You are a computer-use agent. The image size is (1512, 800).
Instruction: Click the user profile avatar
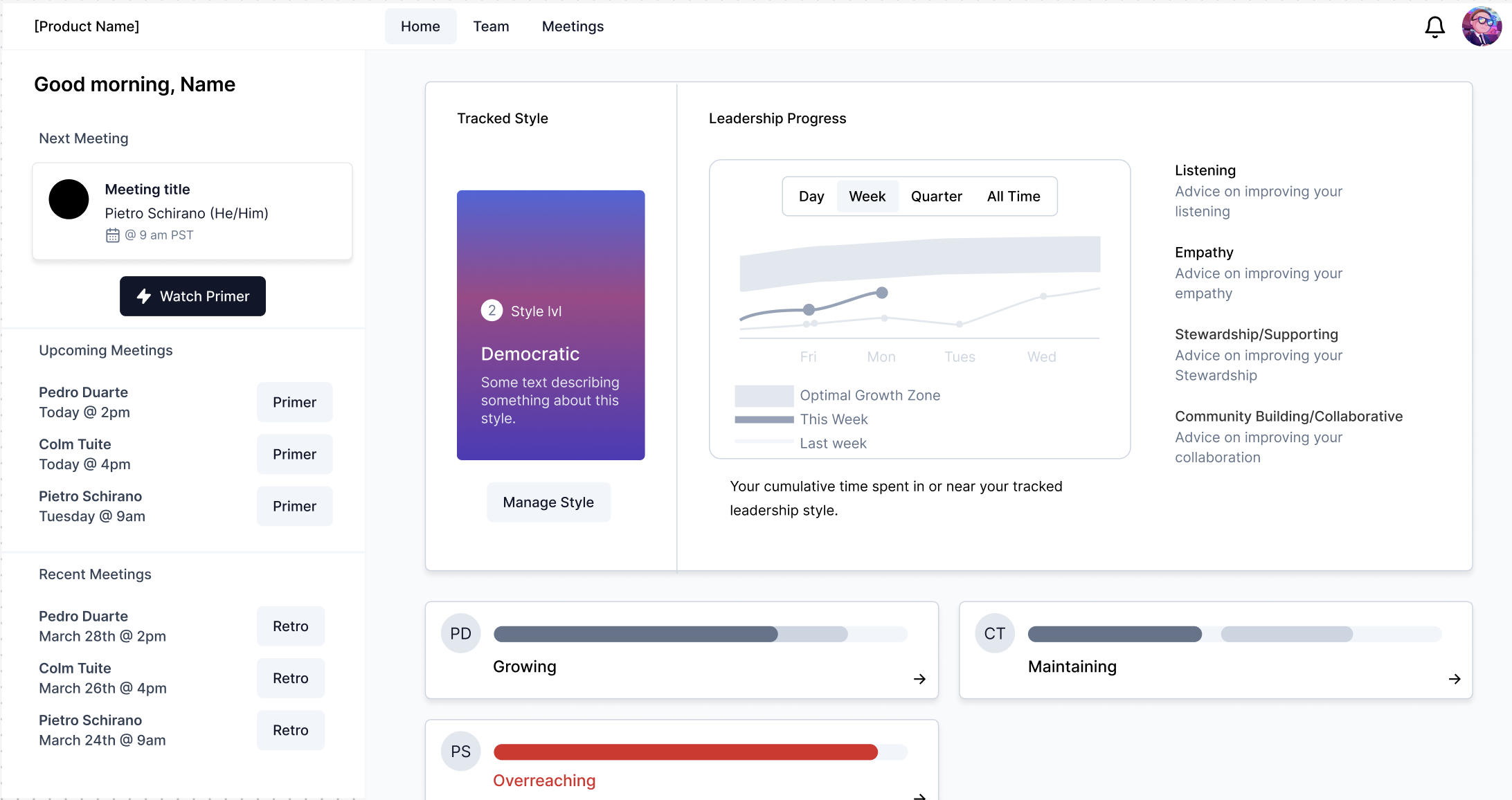(x=1481, y=27)
